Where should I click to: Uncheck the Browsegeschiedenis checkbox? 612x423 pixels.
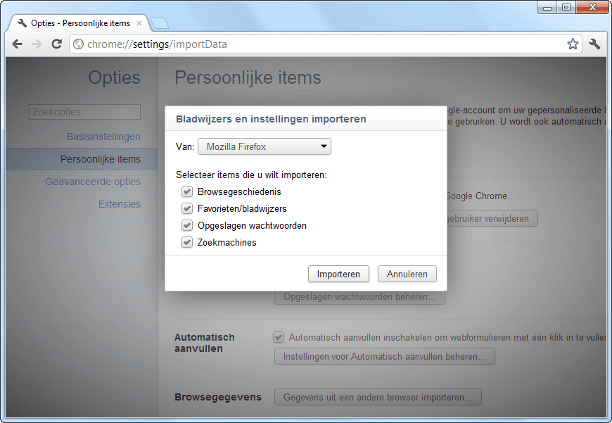(187, 192)
